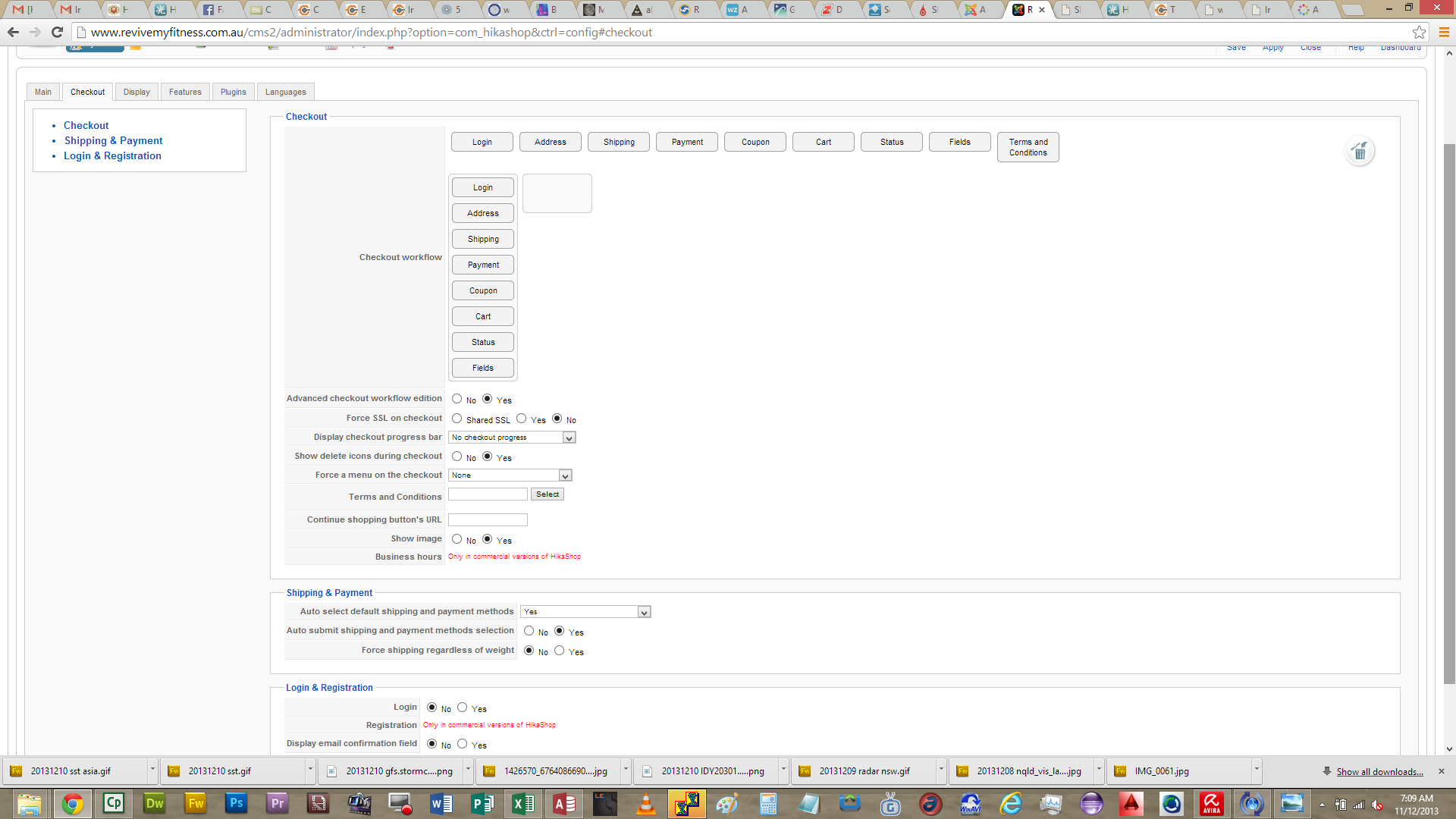Switch to the Plugins tab
Image resolution: width=1456 pixels, height=819 pixels.
[x=233, y=92]
